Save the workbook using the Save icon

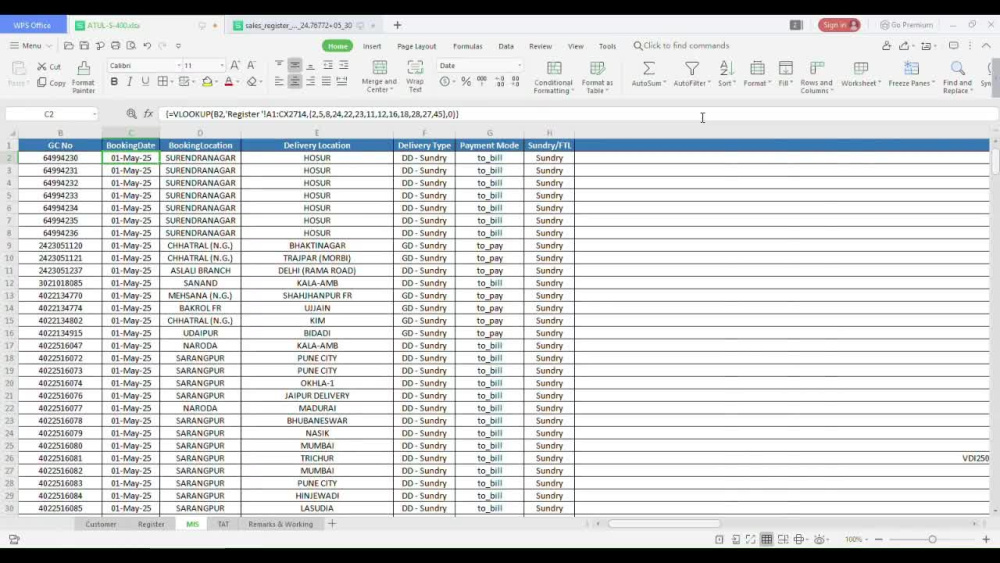coord(84,46)
